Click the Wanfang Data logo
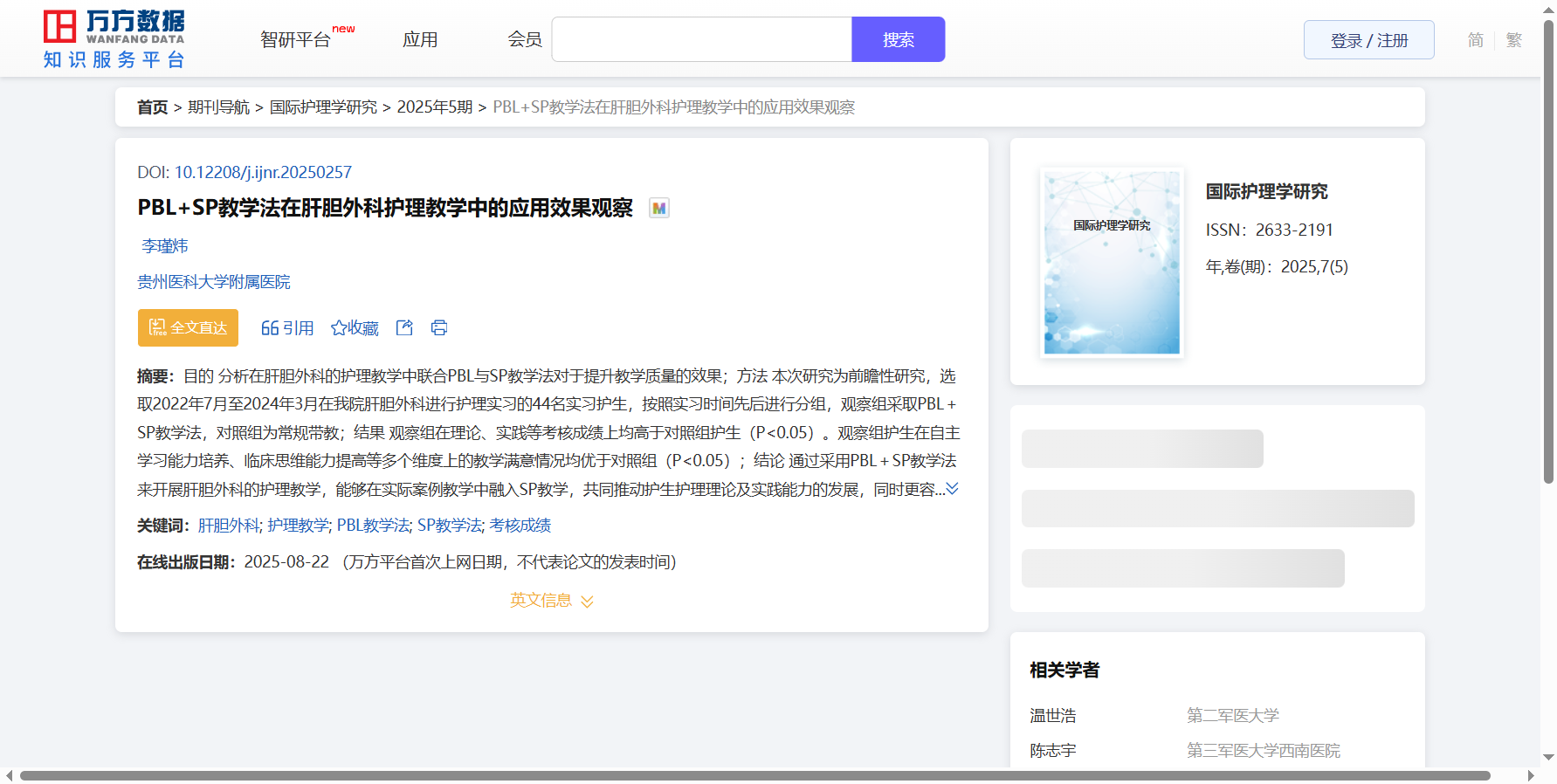The height and width of the screenshot is (784, 1557). 114,39
